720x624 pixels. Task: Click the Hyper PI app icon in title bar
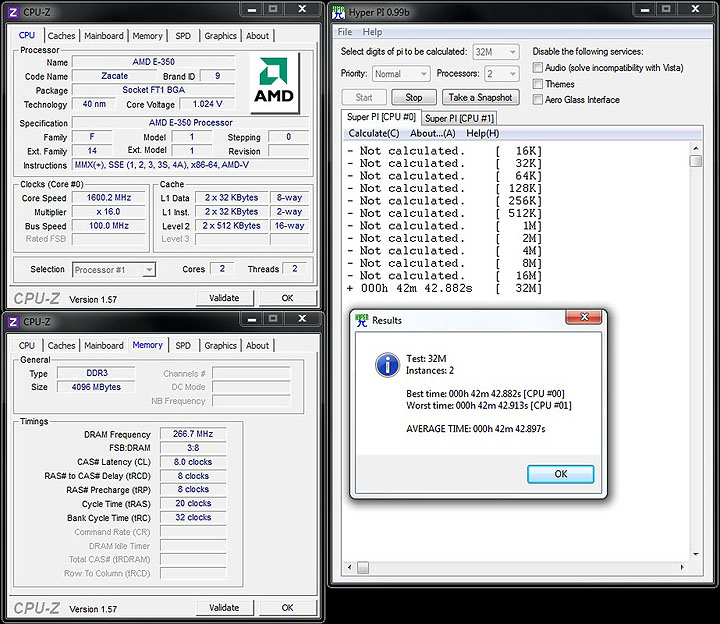[x=338, y=12]
